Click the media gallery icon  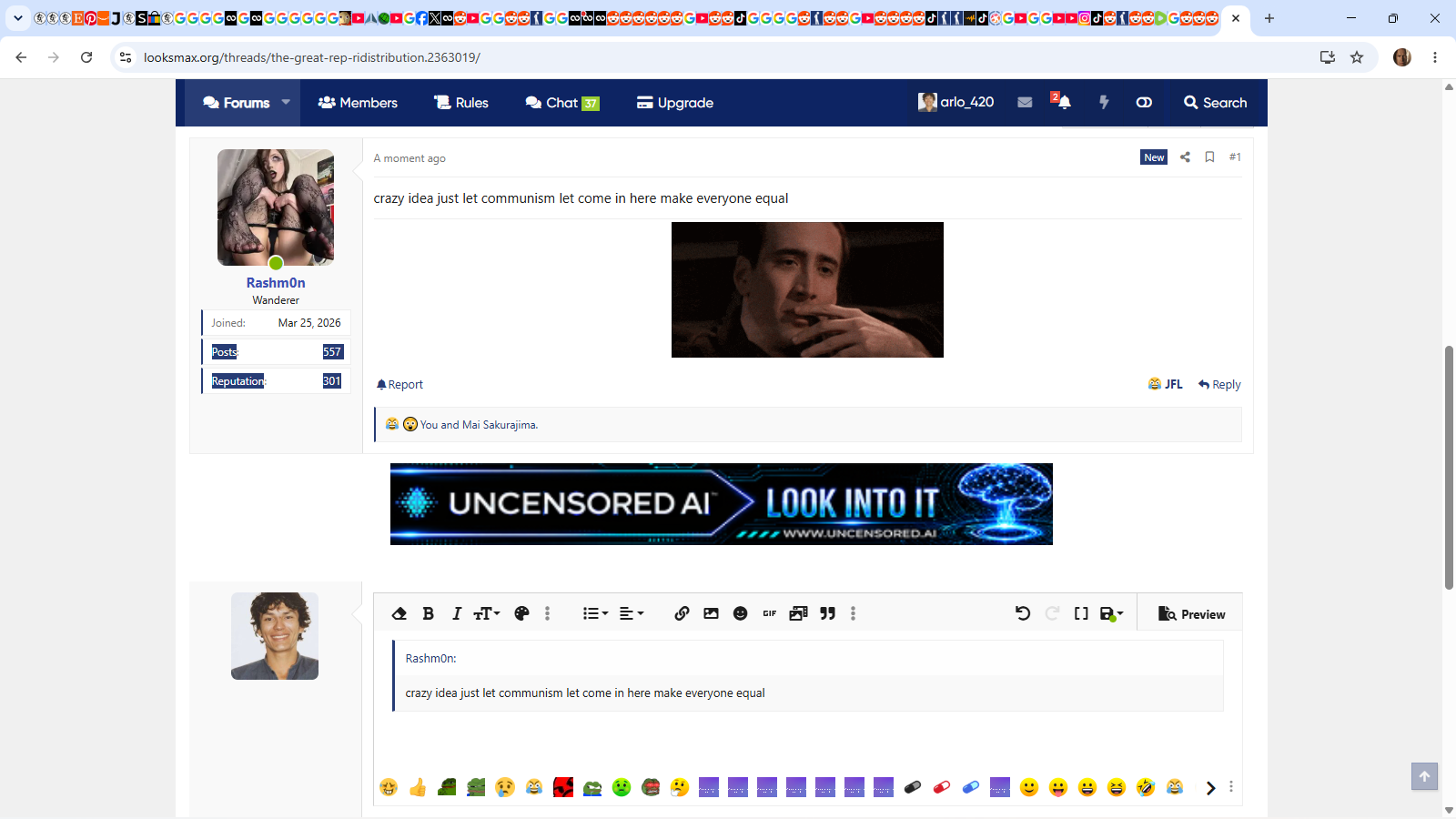pyautogui.click(x=798, y=613)
